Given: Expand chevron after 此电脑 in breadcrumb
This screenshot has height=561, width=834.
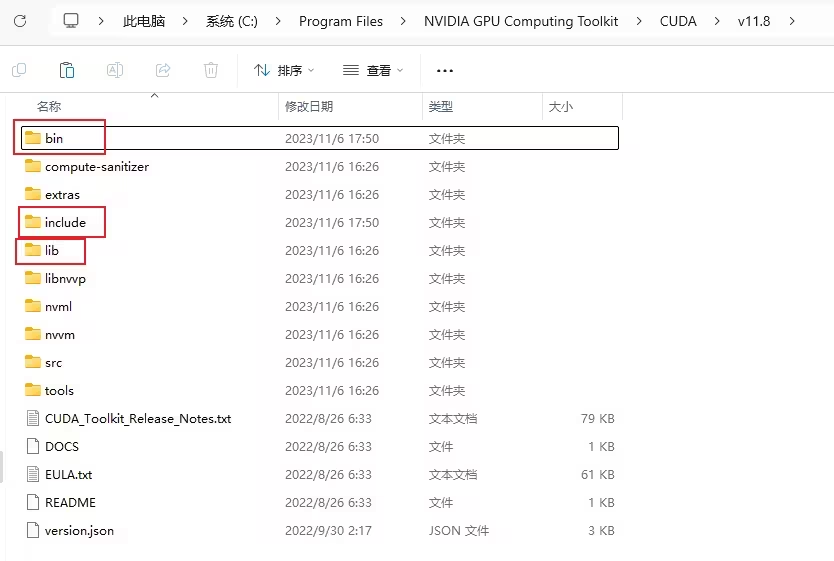Looking at the screenshot, I should click(x=185, y=21).
